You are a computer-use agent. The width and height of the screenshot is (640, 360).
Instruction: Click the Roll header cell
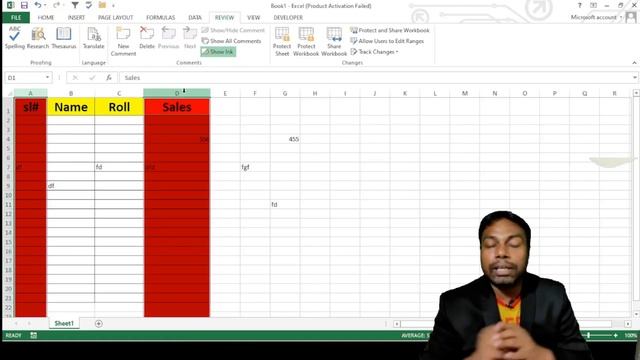click(119, 107)
